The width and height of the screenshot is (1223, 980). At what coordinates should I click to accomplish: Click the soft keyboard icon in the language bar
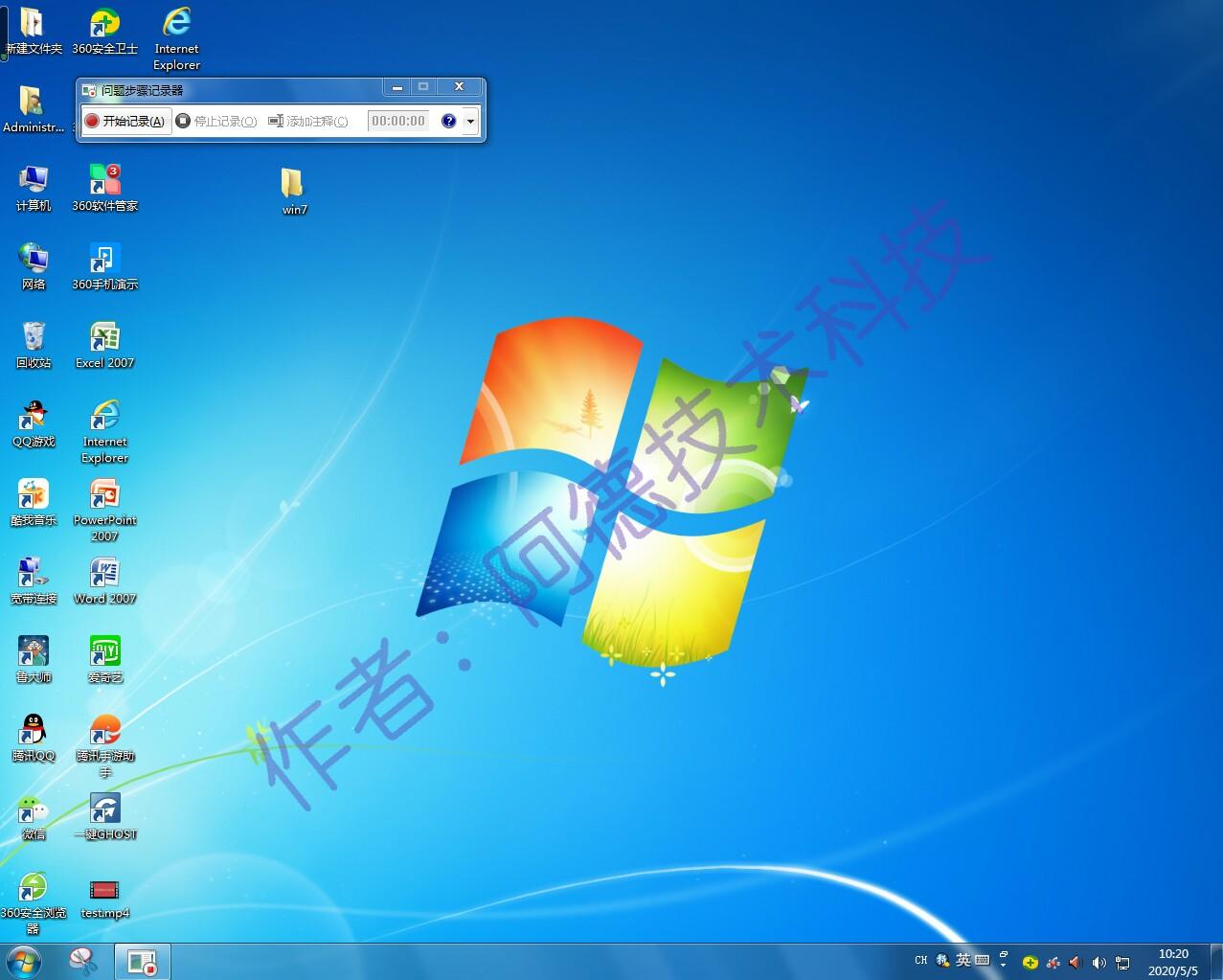click(x=982, y=960)
